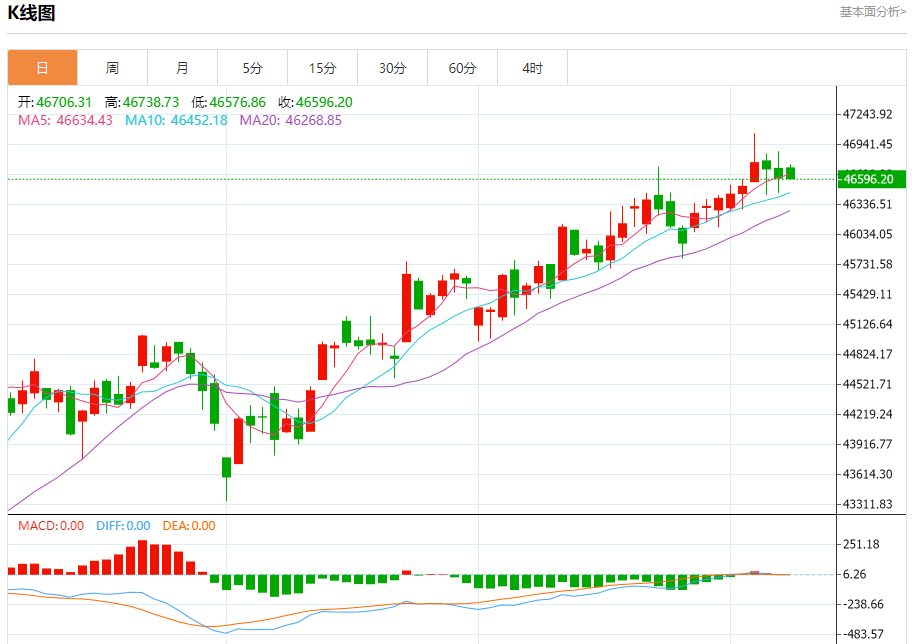912x644 pixels.
Task: Click the MA20 indicator label
Action: tap(289, 120)
